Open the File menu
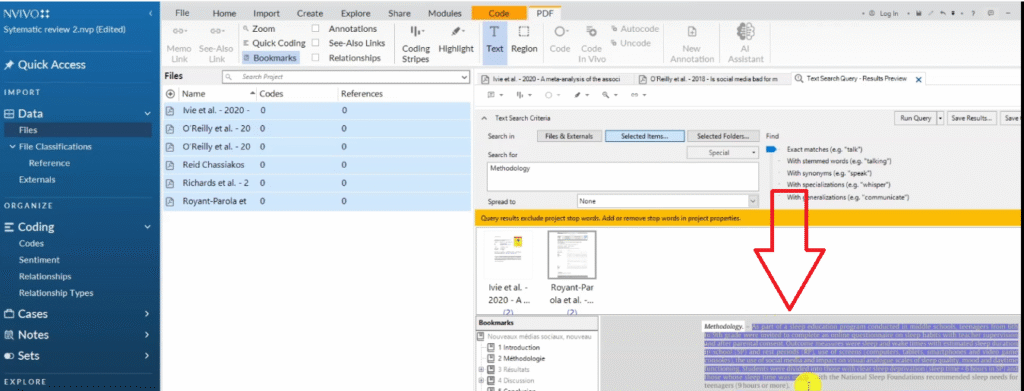1024x391 pixels. 182,13
